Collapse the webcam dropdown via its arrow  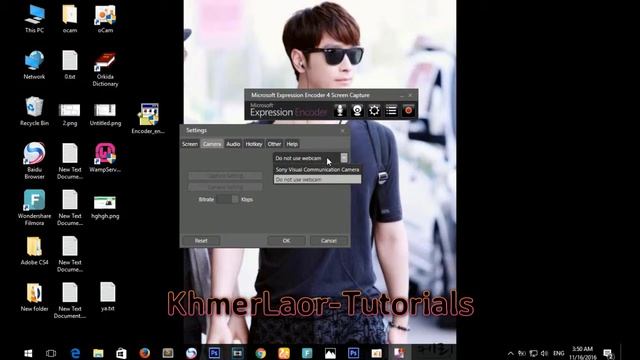344,158
